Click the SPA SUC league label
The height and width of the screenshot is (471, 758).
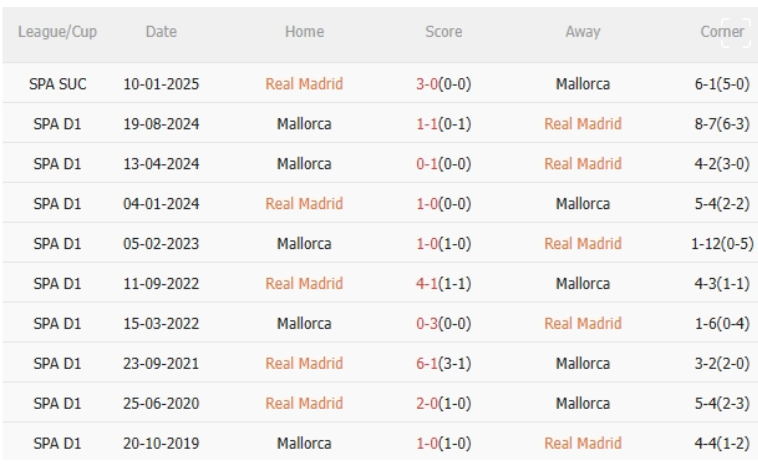click(57, 84)
